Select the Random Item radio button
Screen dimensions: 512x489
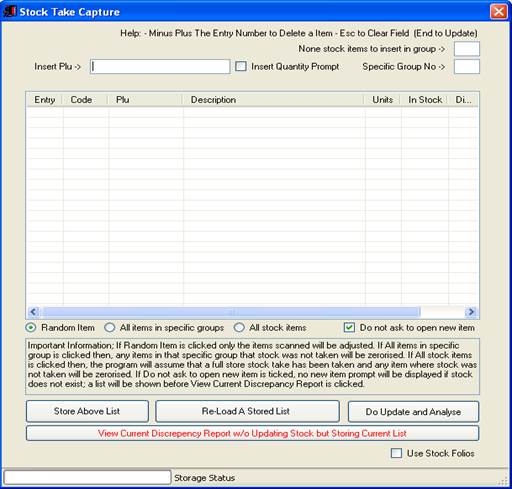point(31,328)
